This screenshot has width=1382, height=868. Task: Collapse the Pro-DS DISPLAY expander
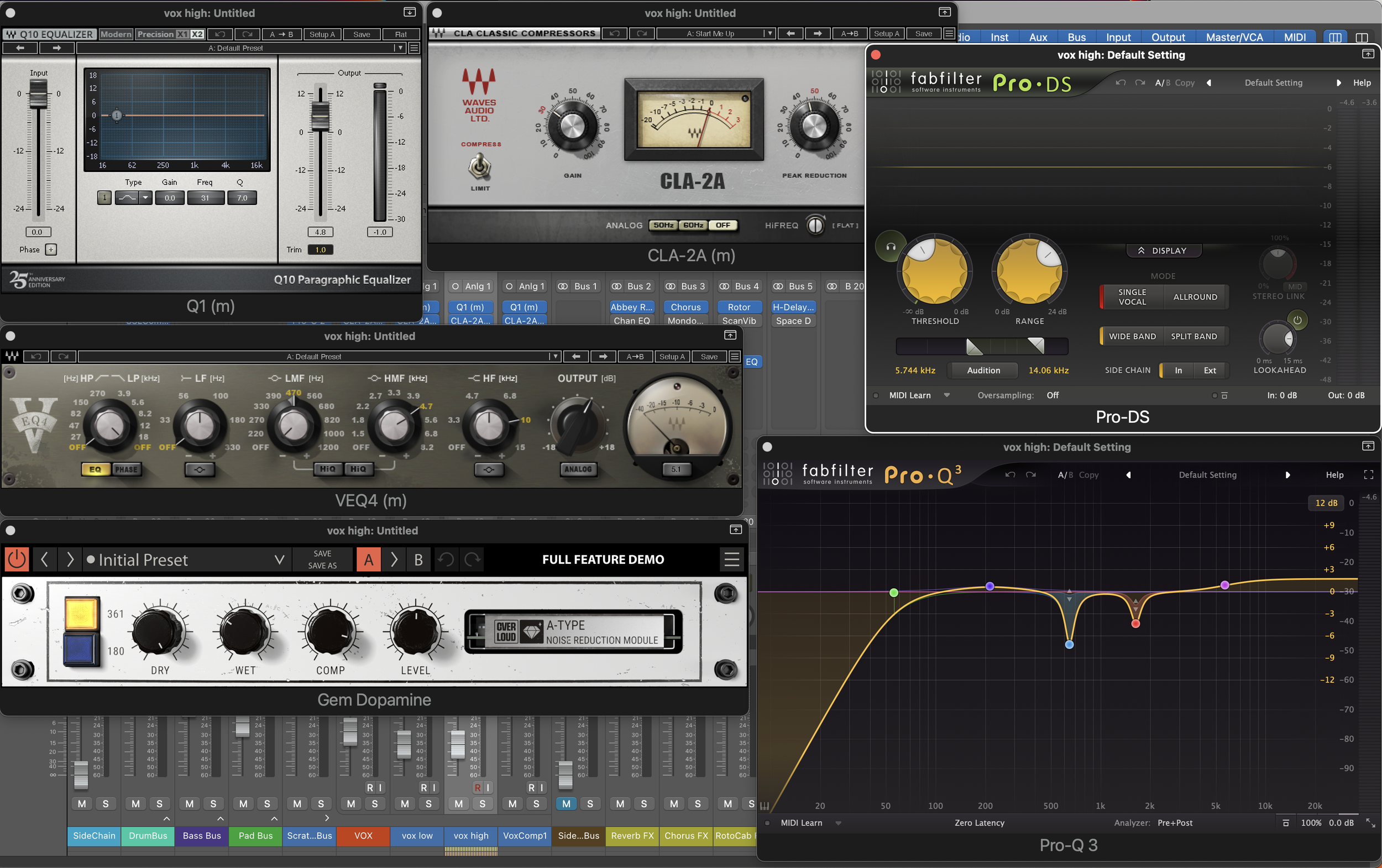click(1163, 251)
